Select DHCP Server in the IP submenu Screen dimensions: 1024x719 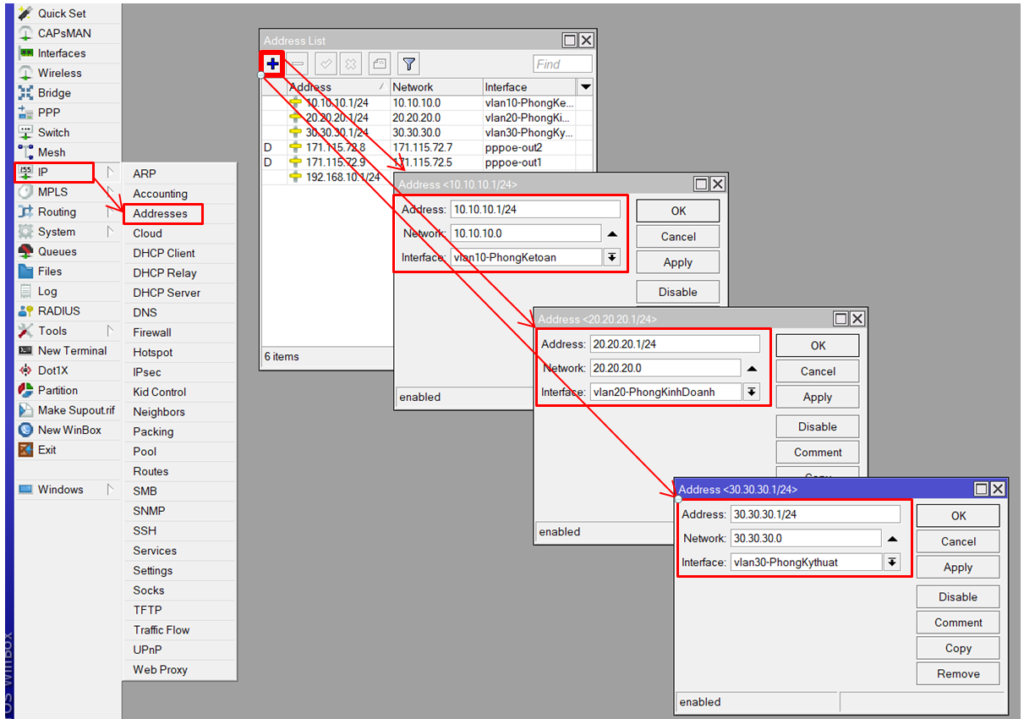(166, 293)
